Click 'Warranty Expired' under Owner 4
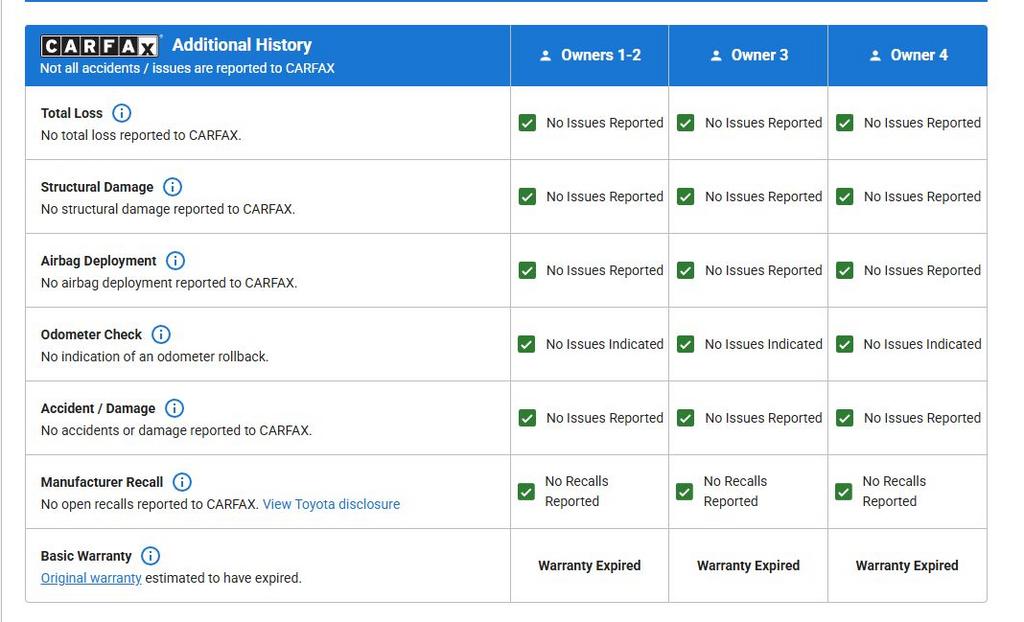 point(907,566)
